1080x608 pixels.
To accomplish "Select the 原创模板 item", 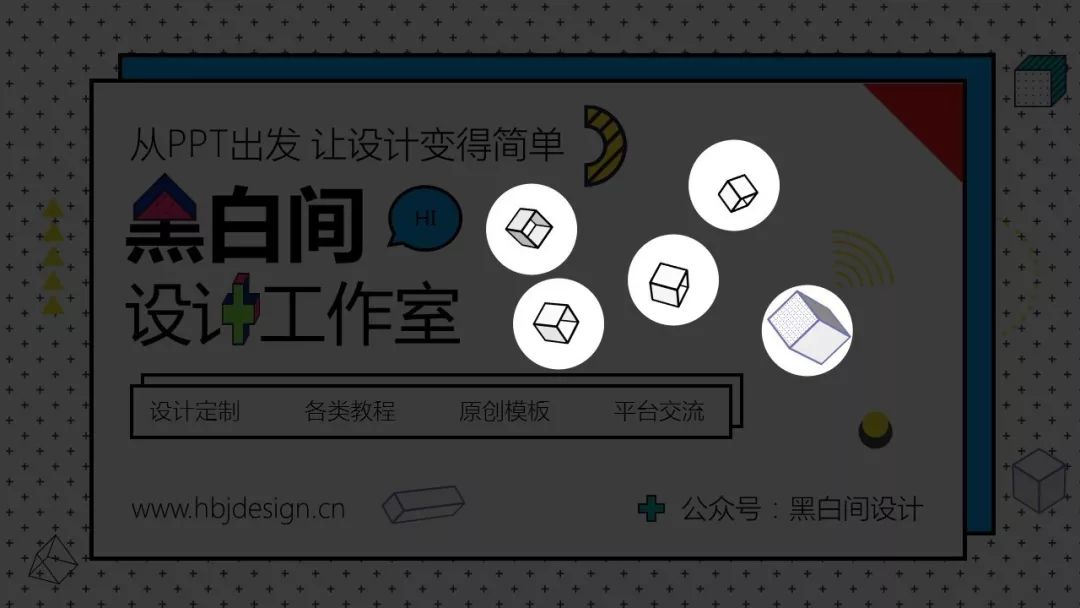I will (x=504, y=412).
